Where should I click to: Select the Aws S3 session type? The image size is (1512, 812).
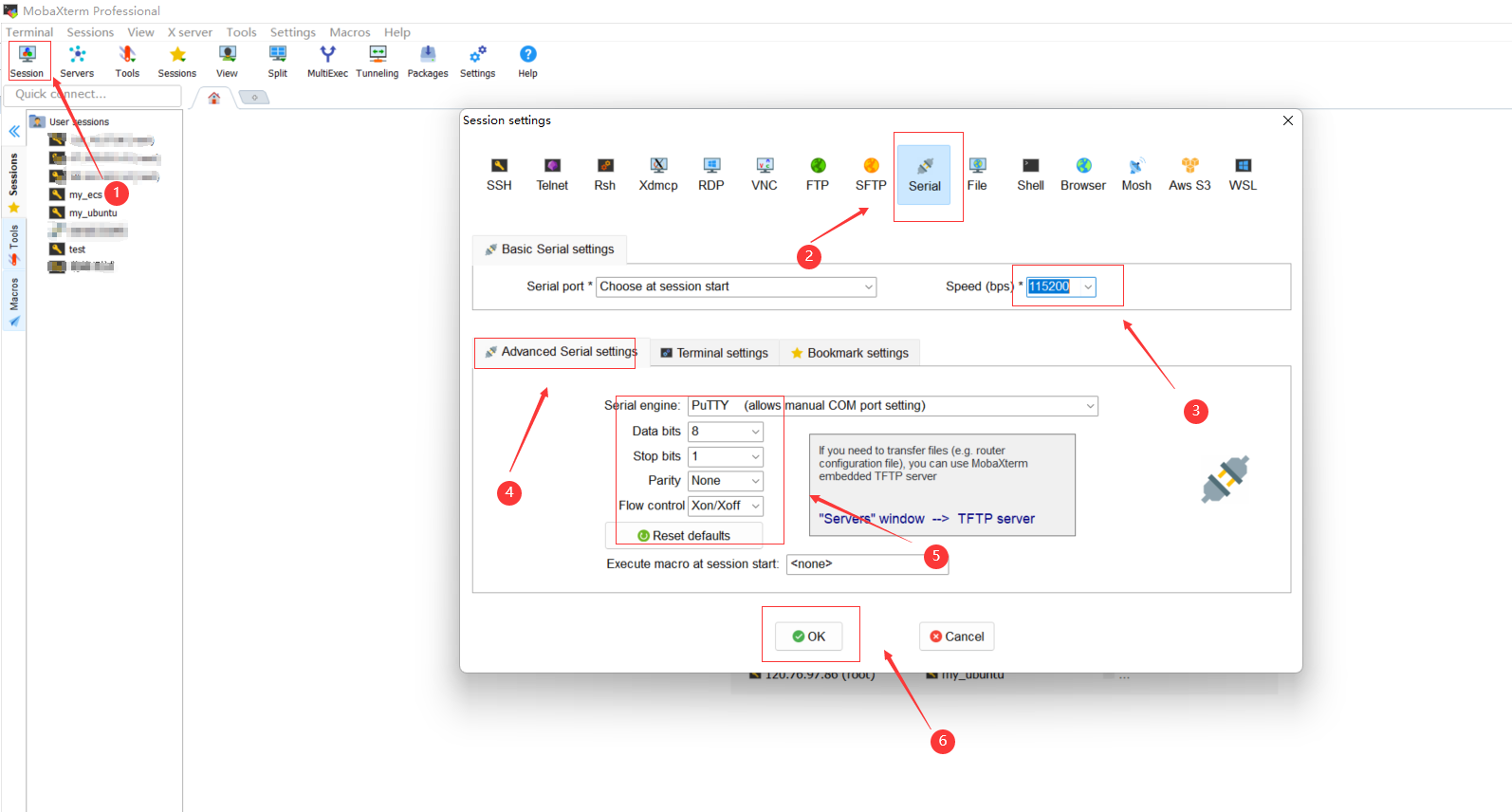point(1189,175)
